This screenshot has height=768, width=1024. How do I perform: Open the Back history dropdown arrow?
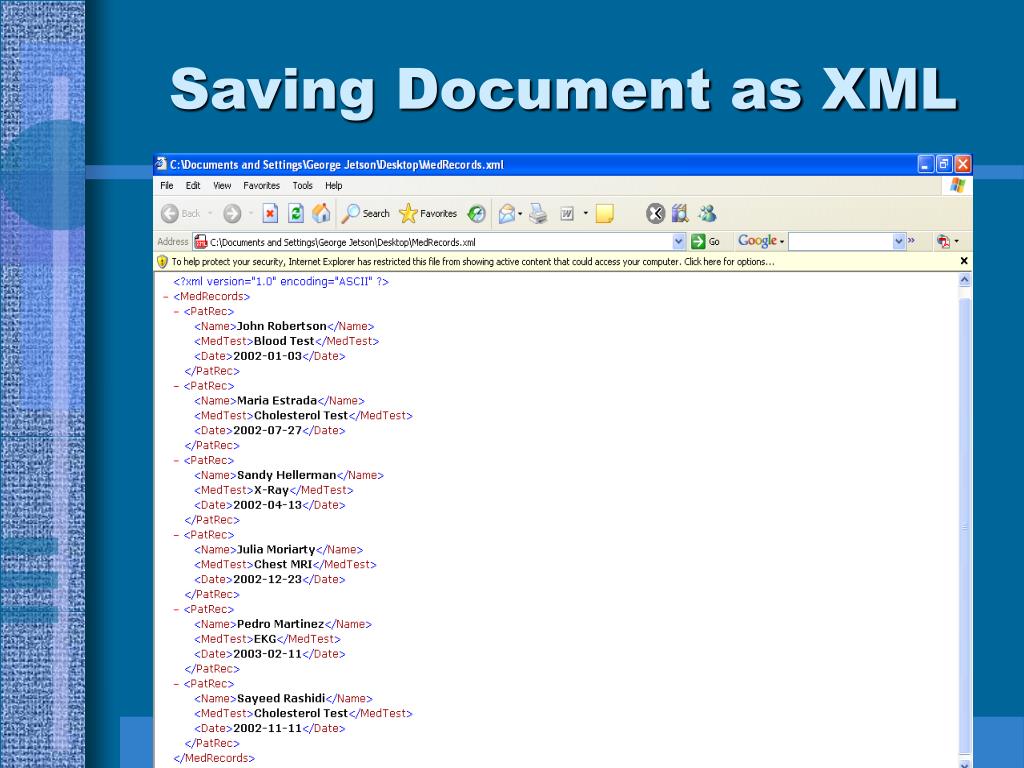(x=210, y=214)
